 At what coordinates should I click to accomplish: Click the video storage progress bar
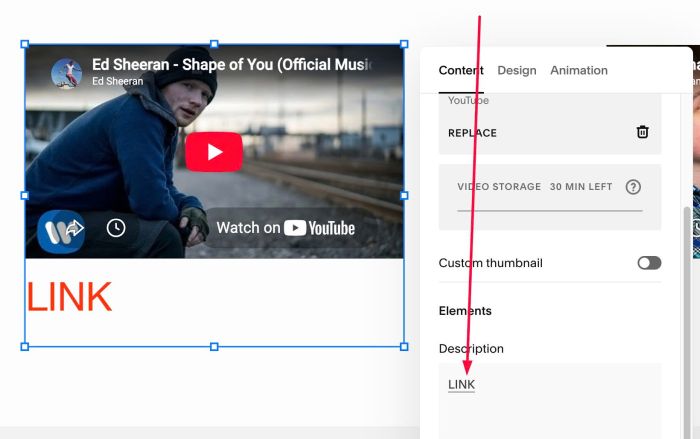pos(550,210)
